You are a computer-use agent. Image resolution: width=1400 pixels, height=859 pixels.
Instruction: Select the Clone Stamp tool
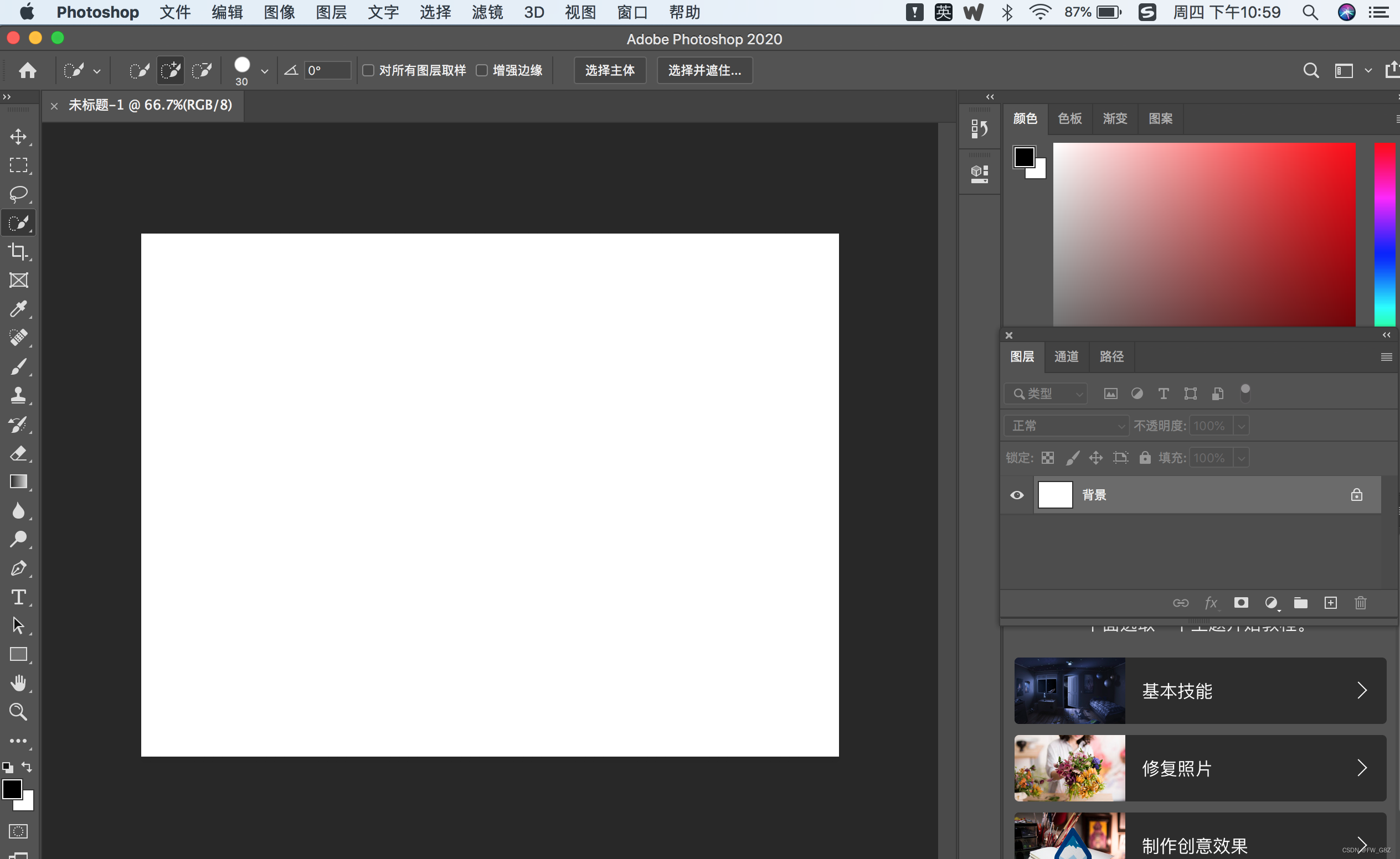(x=18, y=395)
